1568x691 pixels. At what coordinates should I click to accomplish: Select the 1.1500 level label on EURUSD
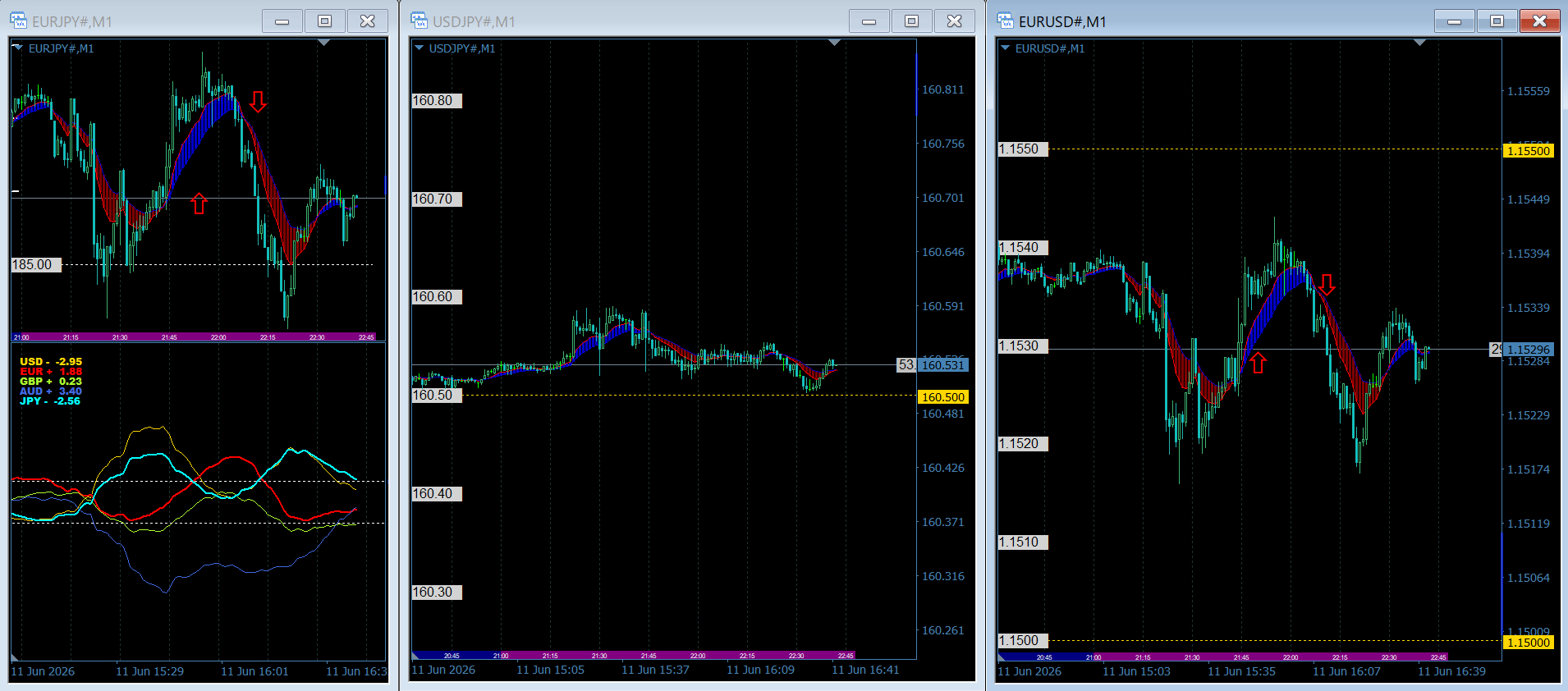coord(1023,641)
